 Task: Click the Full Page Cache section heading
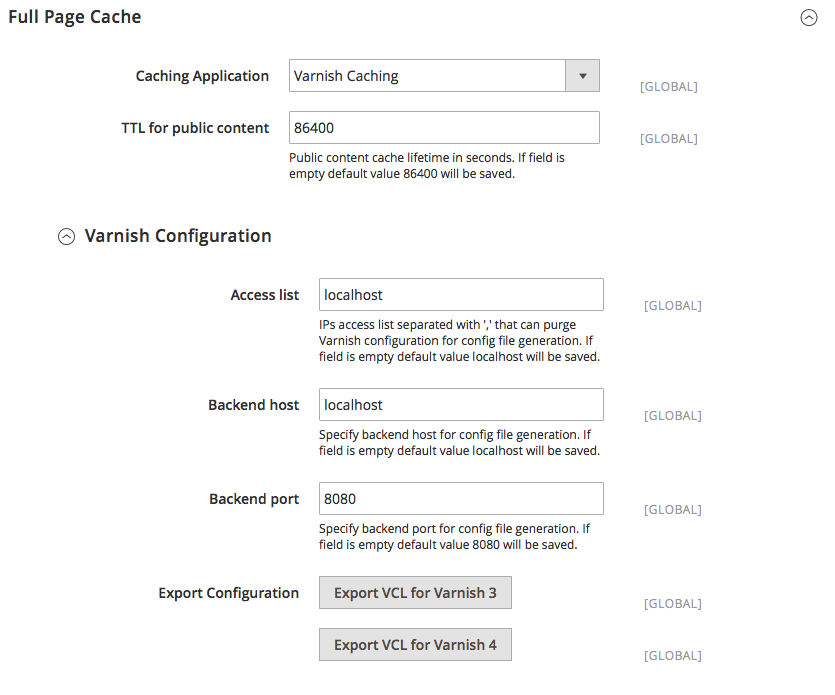pyautogui.click(x=75, y=17)
